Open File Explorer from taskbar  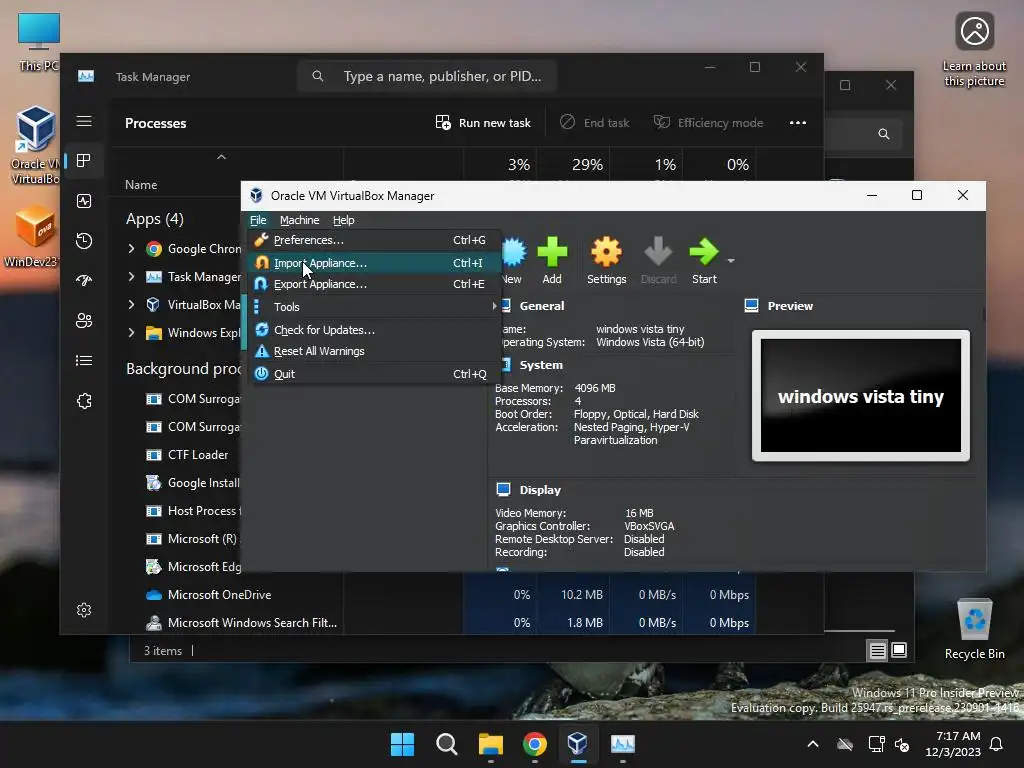tap(490, 744)
